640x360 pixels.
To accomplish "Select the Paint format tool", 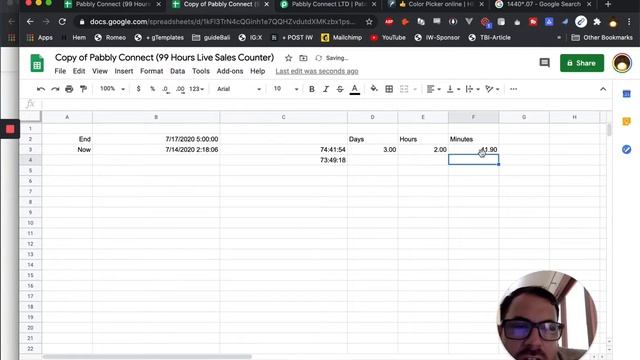I will coord(83,89).
